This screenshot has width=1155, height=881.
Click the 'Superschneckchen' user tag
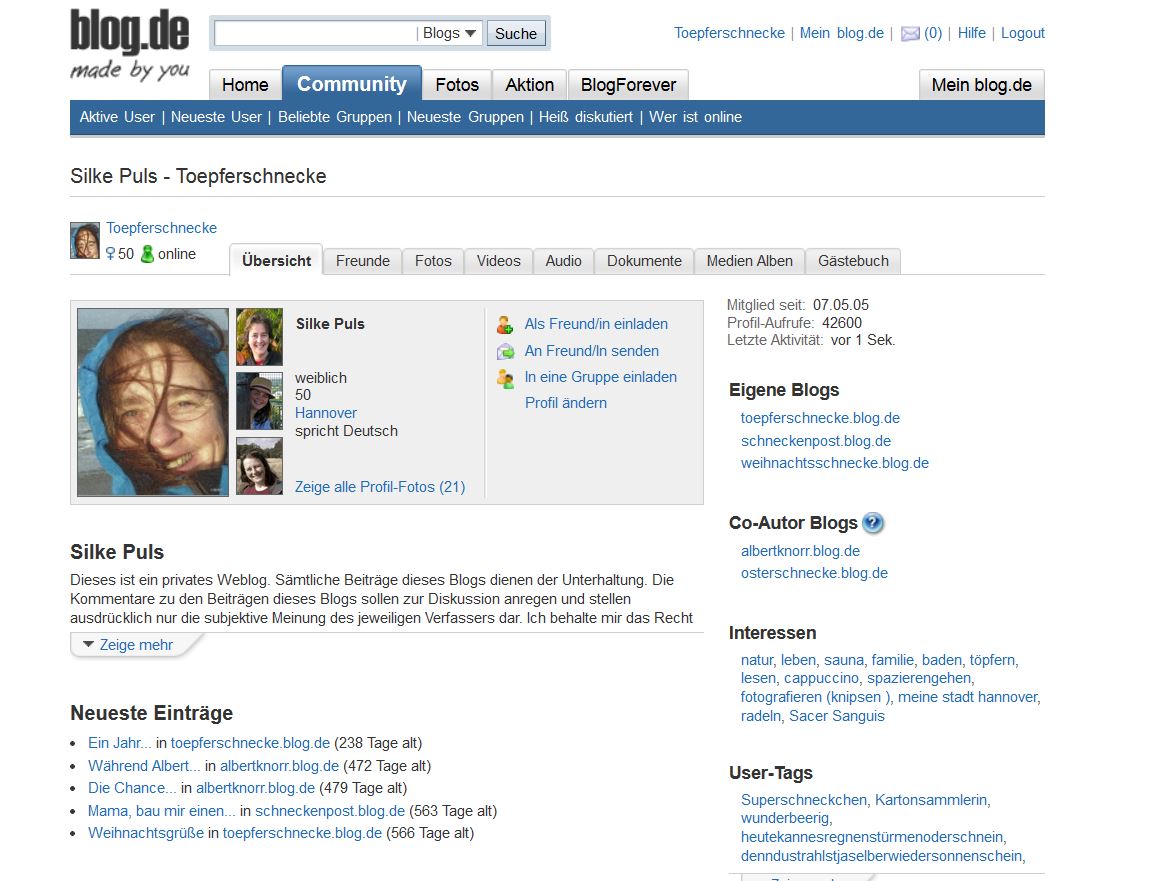coord(804,800)
